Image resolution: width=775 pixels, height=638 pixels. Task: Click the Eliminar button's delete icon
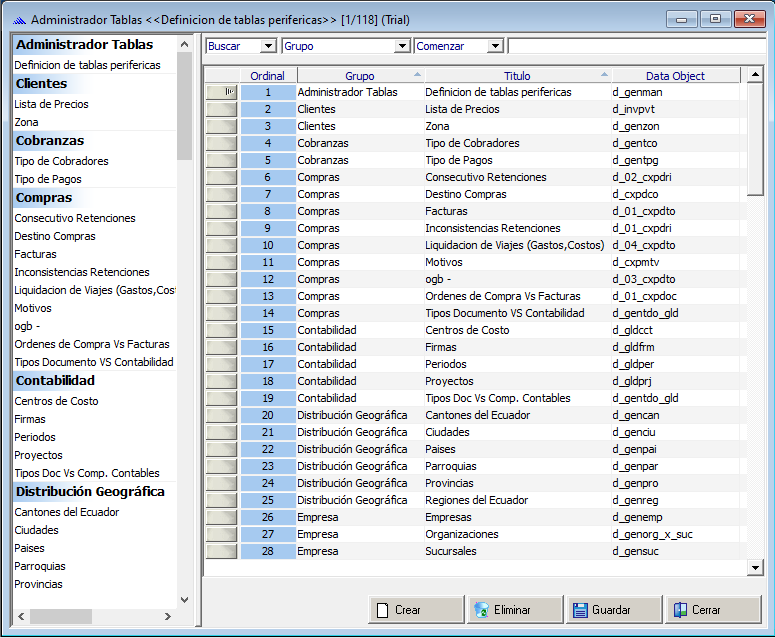click(x=481, y=609)
